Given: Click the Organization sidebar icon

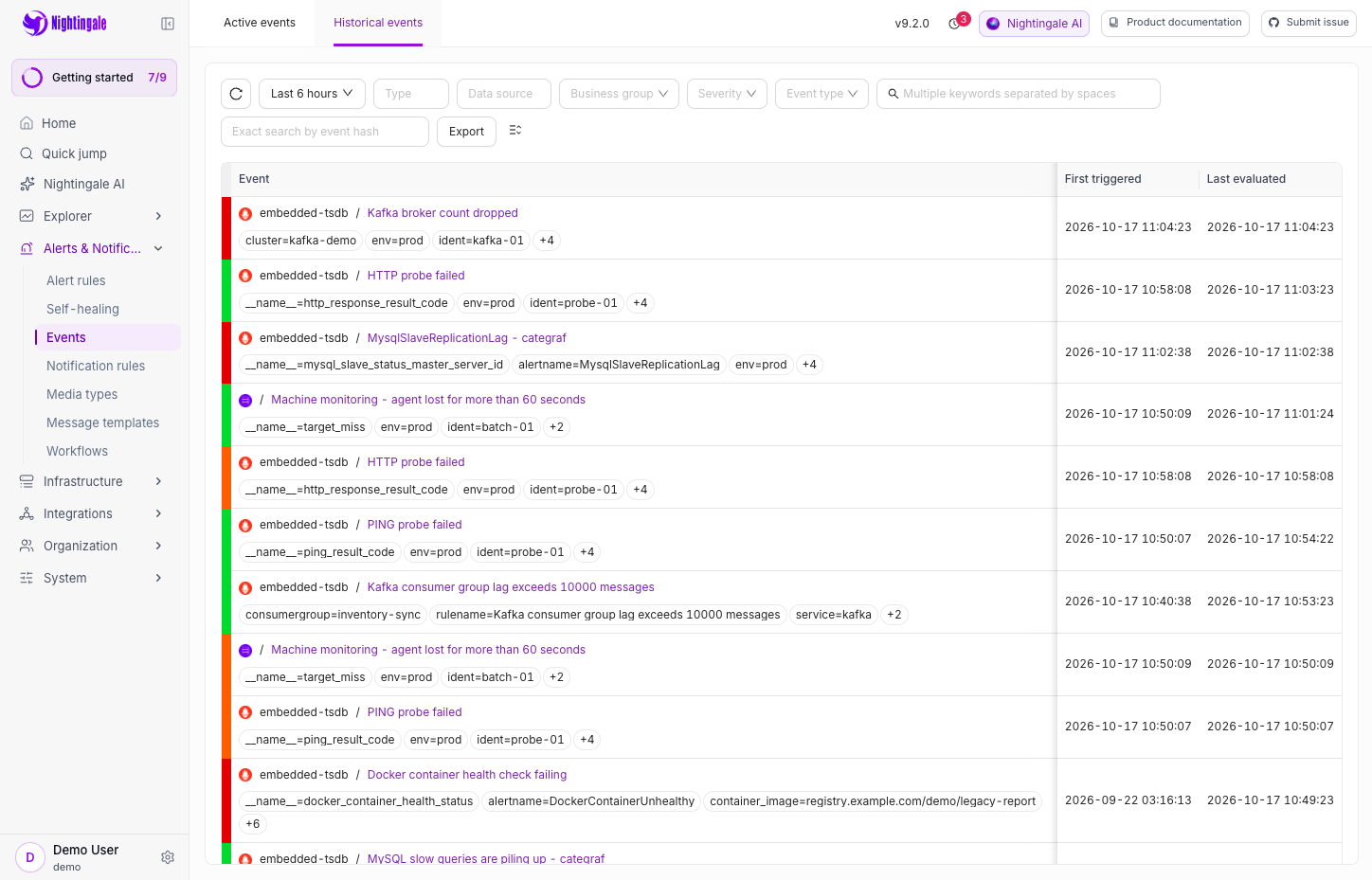Looking at the screenshot, I should (x=27, y=546).
